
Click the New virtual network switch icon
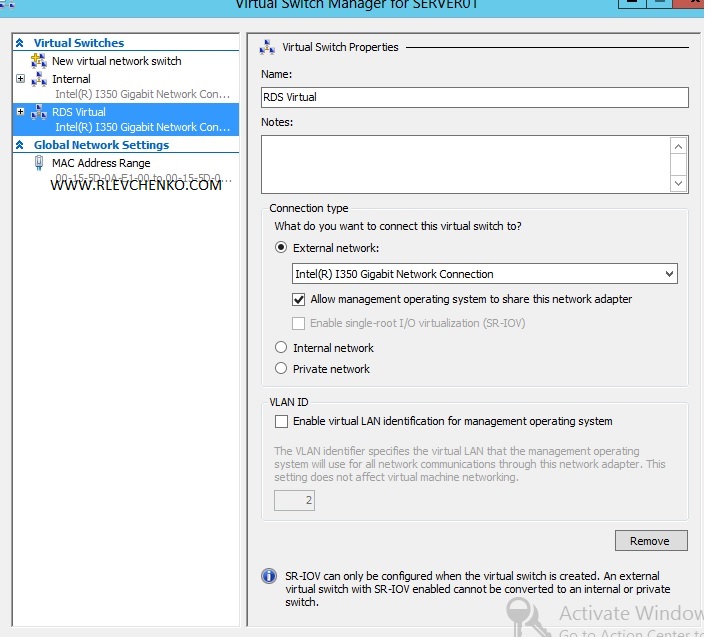[39, 61]
